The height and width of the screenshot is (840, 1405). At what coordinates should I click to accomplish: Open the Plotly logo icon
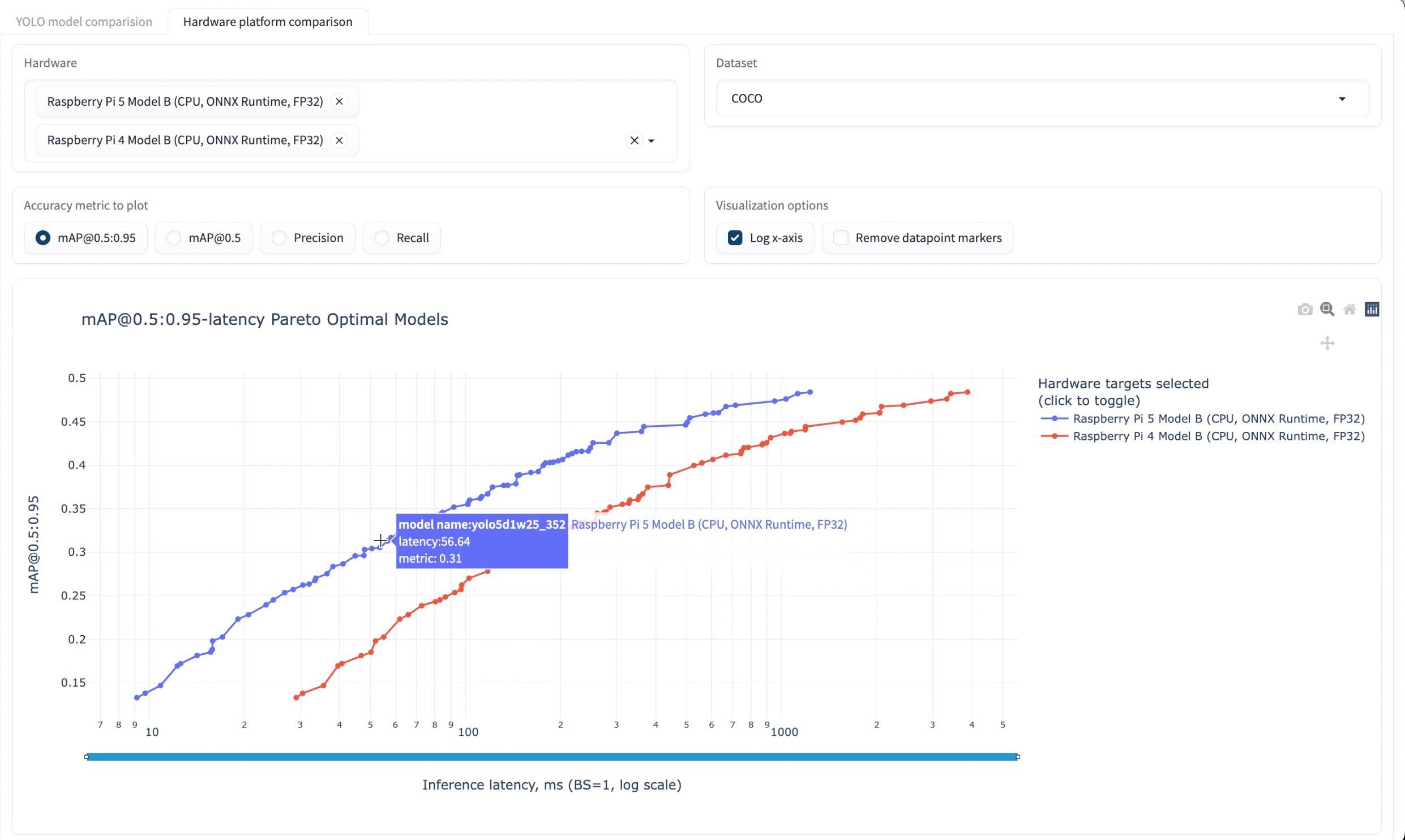pos(1372,309)
